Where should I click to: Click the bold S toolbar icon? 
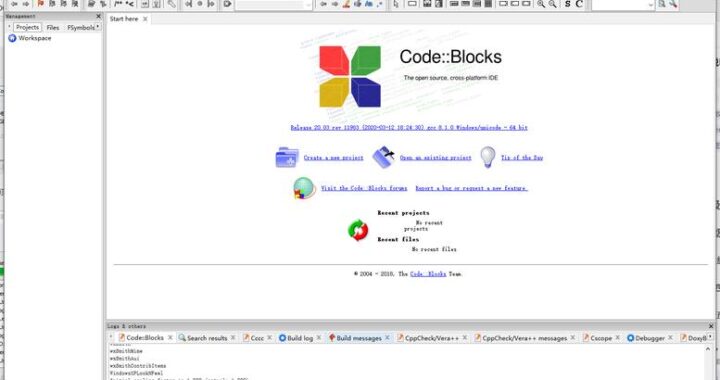coord(568,4)
